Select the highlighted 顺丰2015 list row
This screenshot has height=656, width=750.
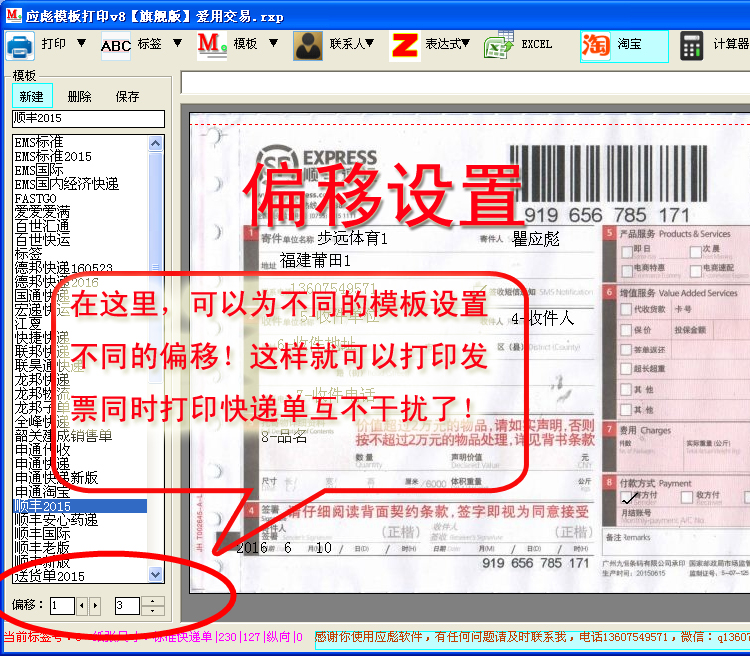(80, 506)
